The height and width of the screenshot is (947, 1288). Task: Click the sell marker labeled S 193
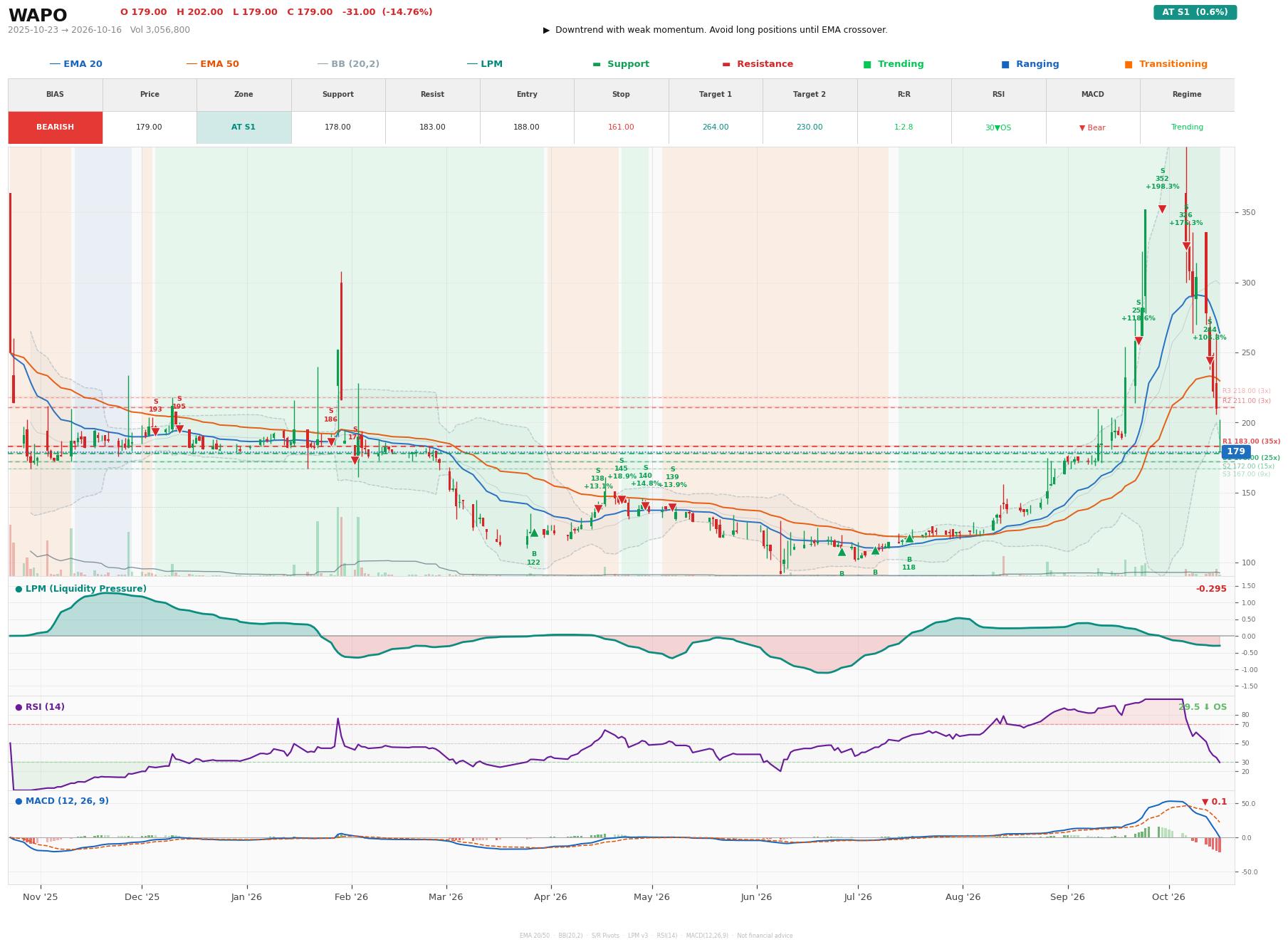155,431
